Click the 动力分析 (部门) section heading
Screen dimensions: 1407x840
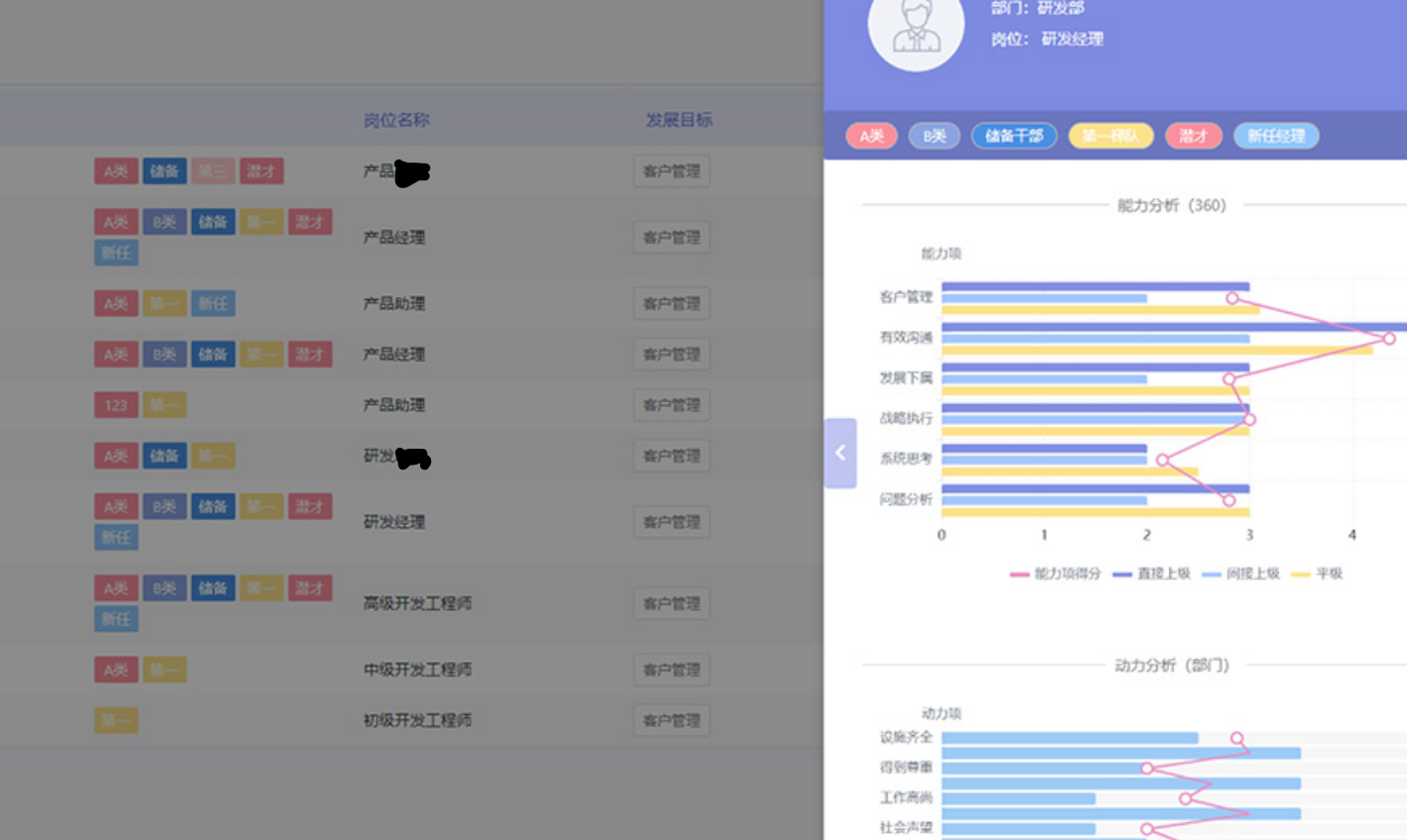[1172, 665]
